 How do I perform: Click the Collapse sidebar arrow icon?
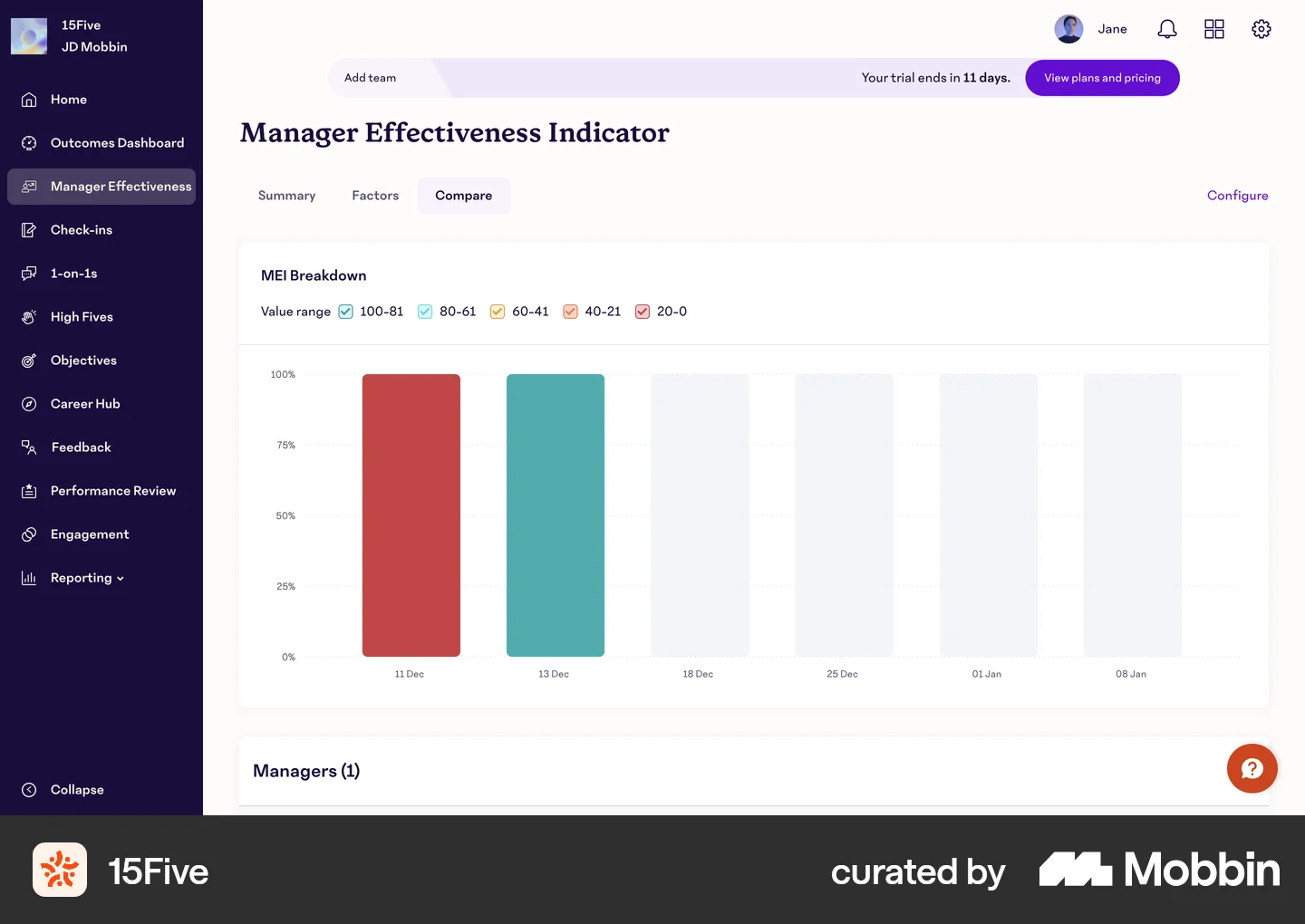29,790
